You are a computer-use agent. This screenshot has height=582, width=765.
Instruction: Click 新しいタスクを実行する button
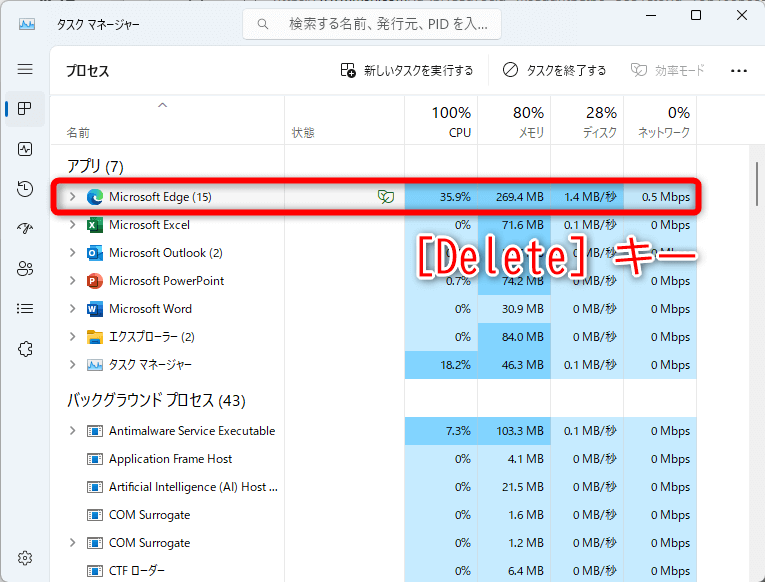[406, 71]
